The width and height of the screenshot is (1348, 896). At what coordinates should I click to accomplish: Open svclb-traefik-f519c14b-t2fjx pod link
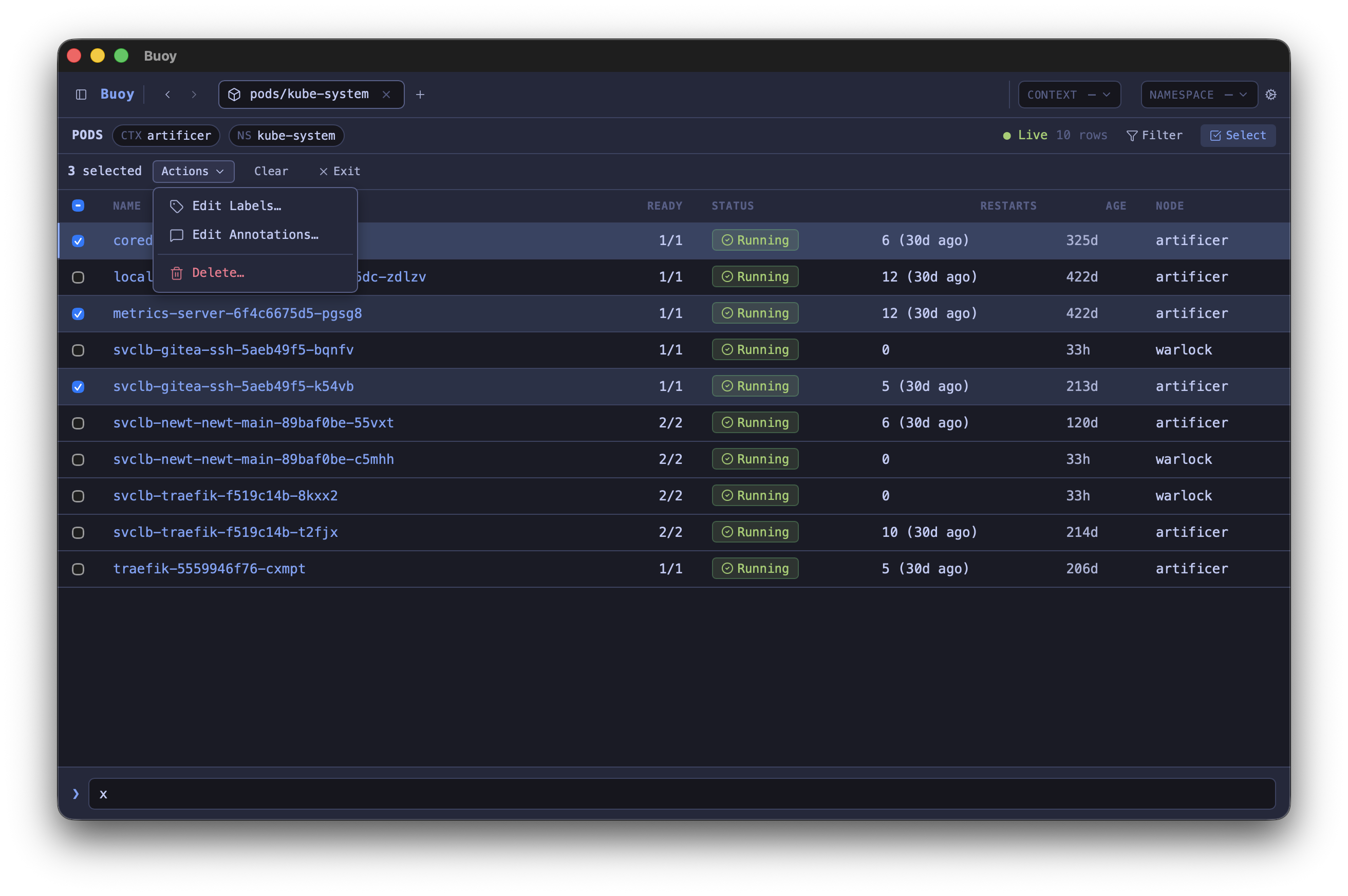pos(225,533)
